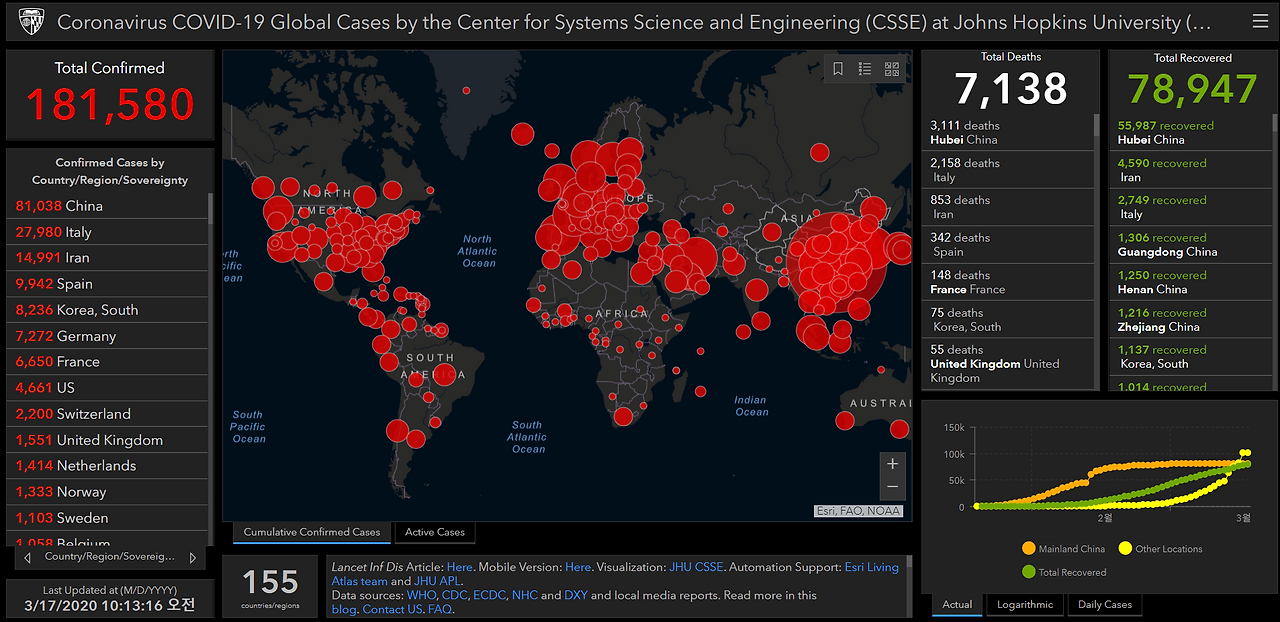
Task: Click Italy 2,158 deaths entry
Action: [x=1009, y=170]
